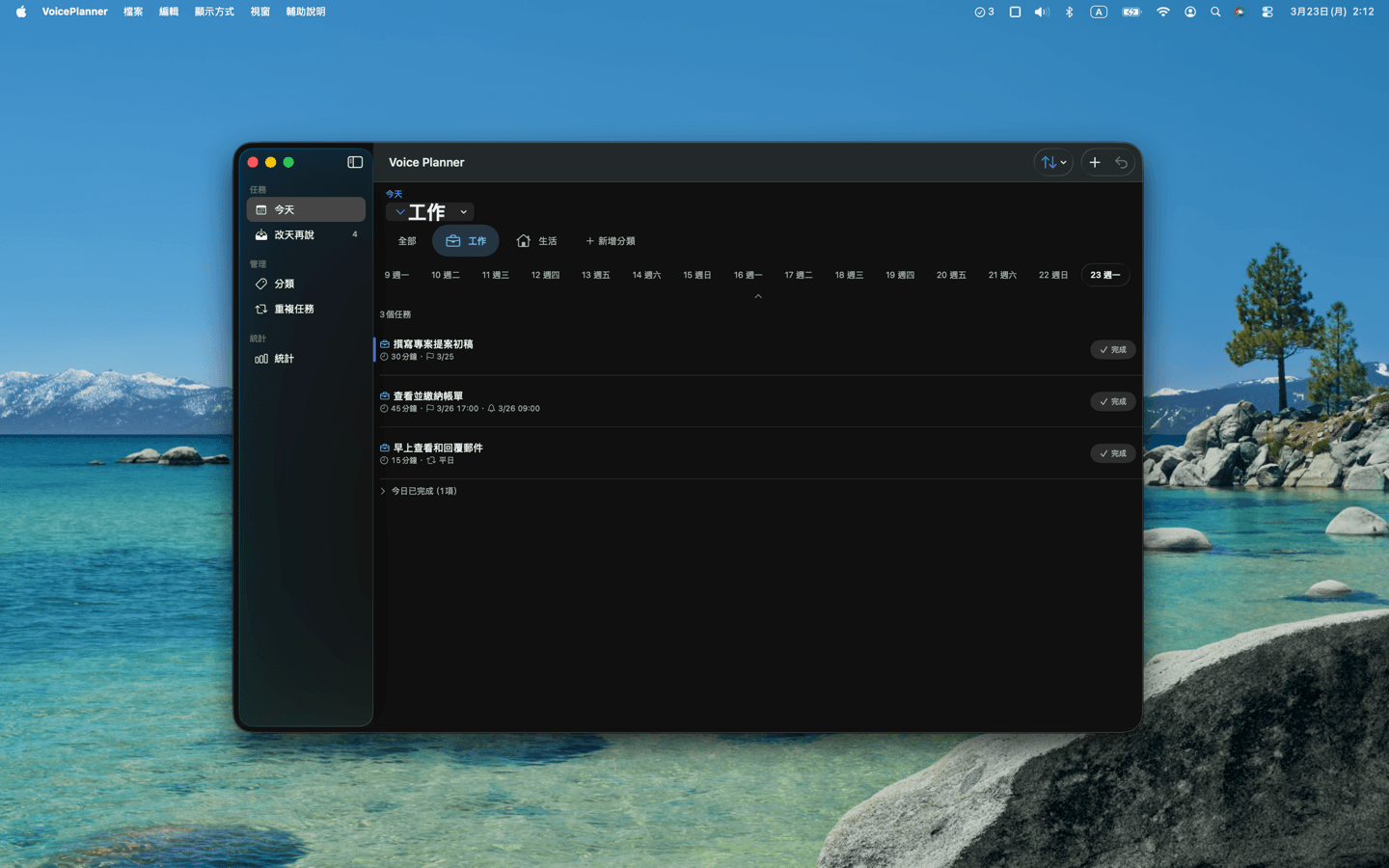Collapse the date strip with the chevron

(757, 296)
